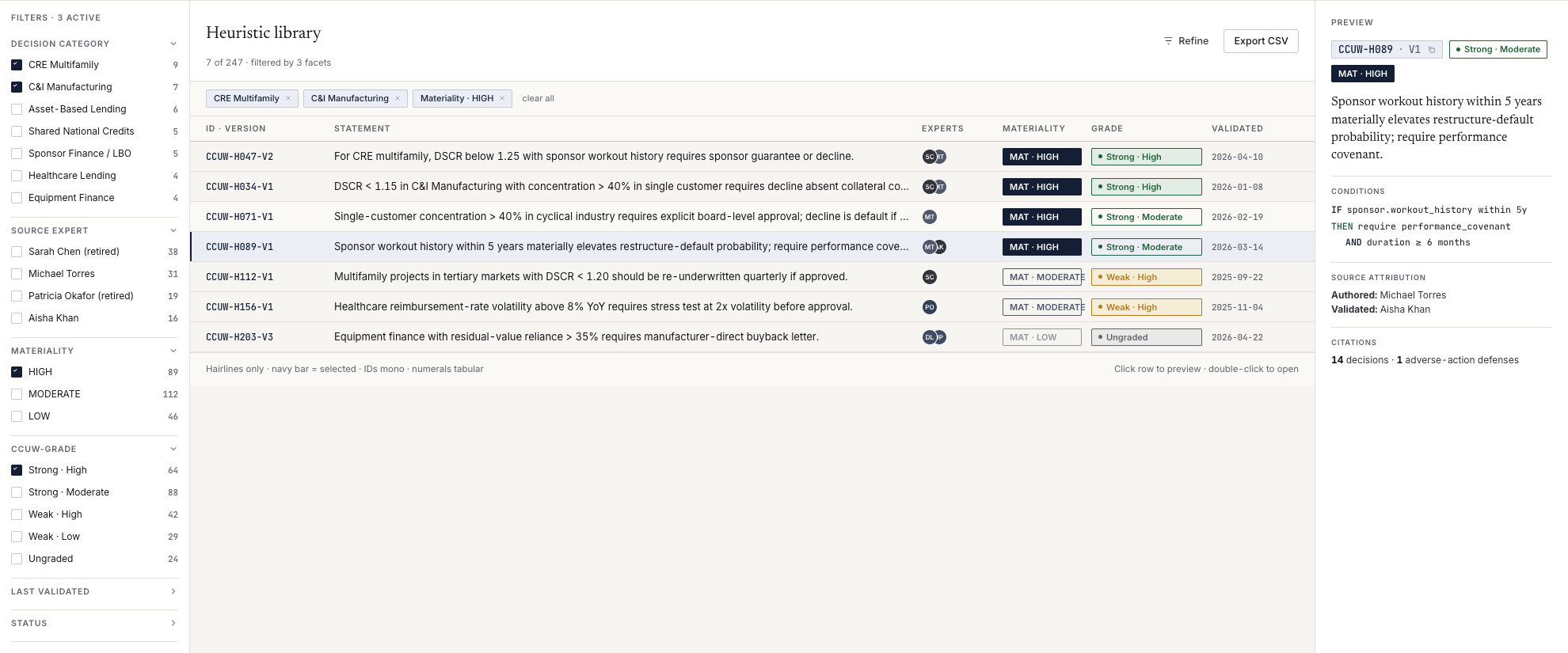This screenshot has height=653, width=1568.
Task: Sort by the Statement column header
Action: tap(362, 128)
